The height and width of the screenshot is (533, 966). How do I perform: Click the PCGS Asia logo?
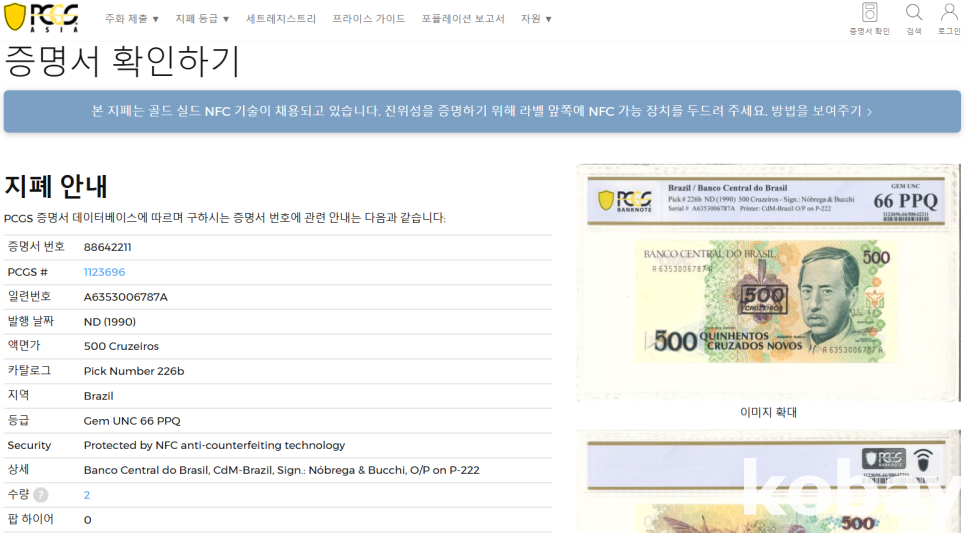41,17
